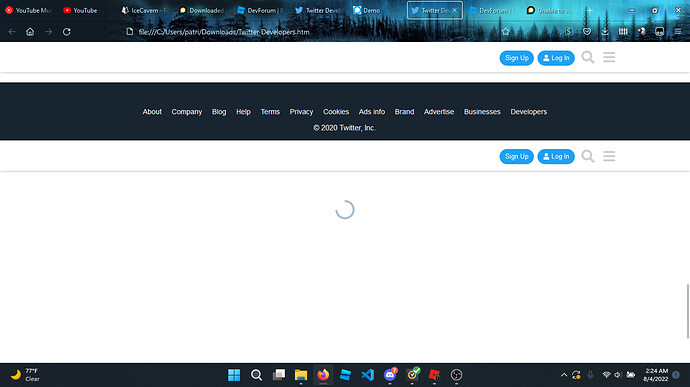
Task: Switch to the Unable to tab
Action: pyautogui.click(x=550, y=10)
